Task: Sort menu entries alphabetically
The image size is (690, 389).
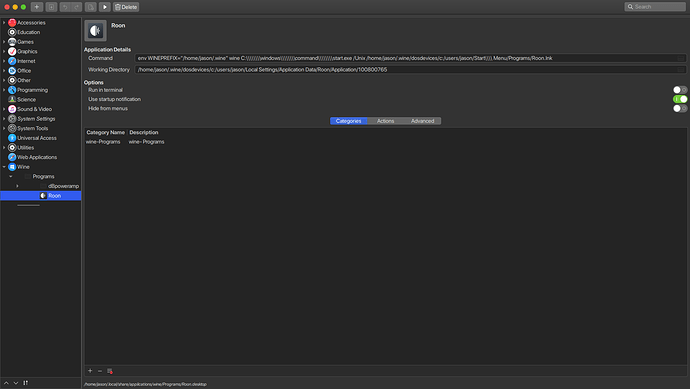Action: (x=26, y=383)
